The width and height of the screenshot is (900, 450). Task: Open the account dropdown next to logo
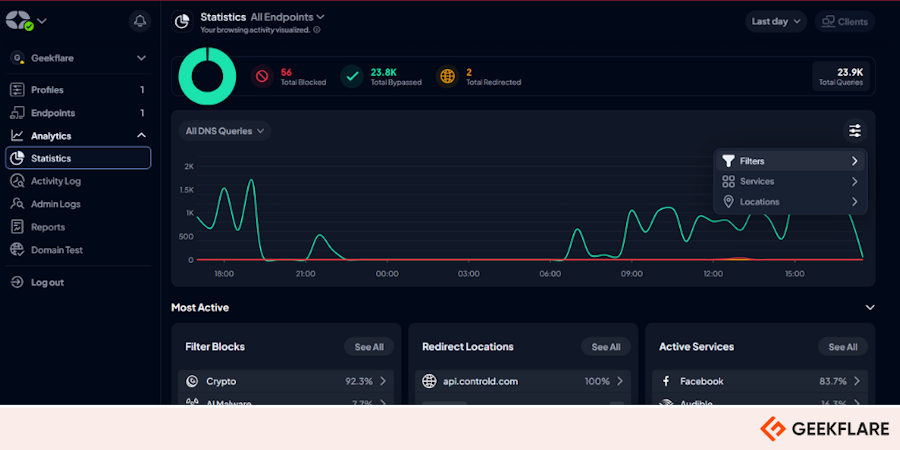click(x=42, y=21)
